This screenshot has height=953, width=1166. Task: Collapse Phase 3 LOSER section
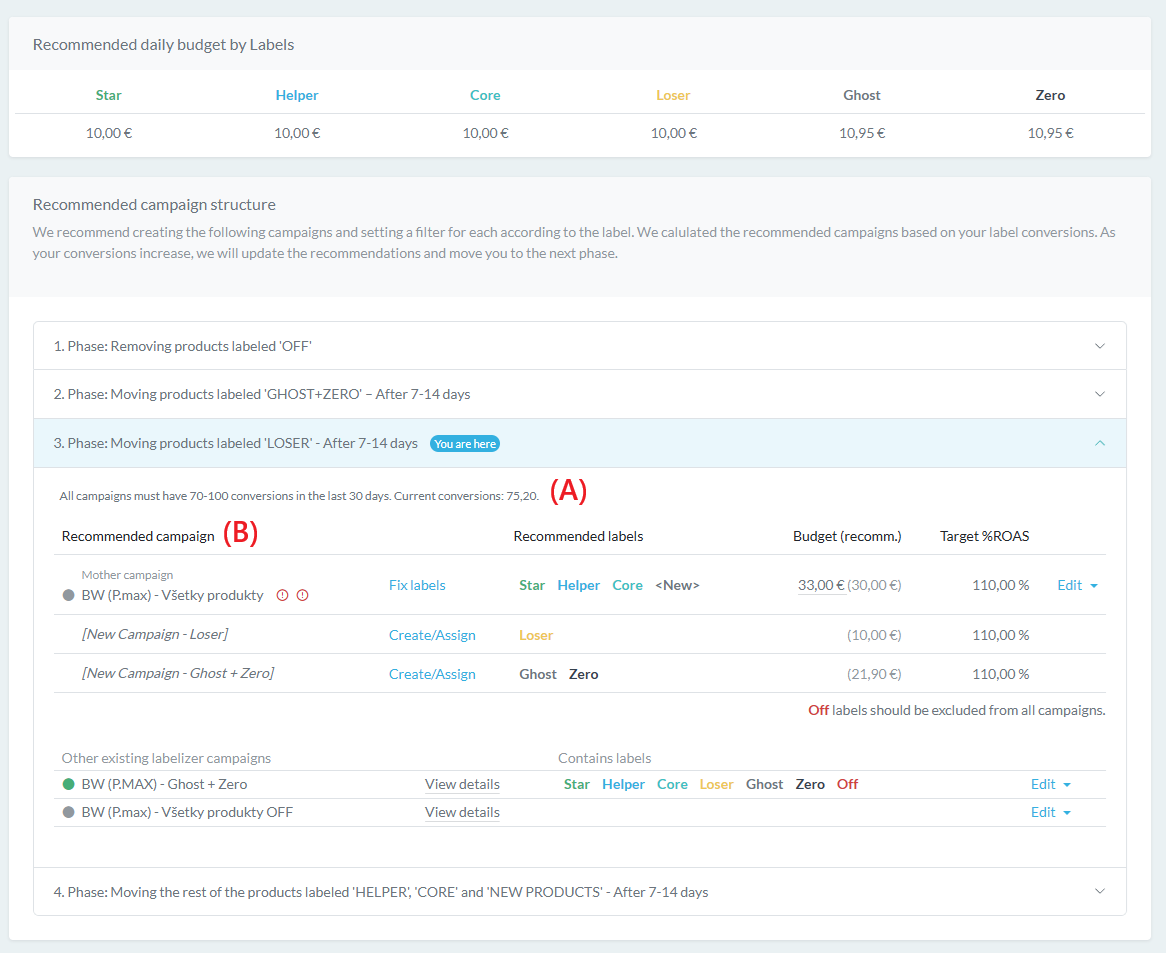(1100, 443)
